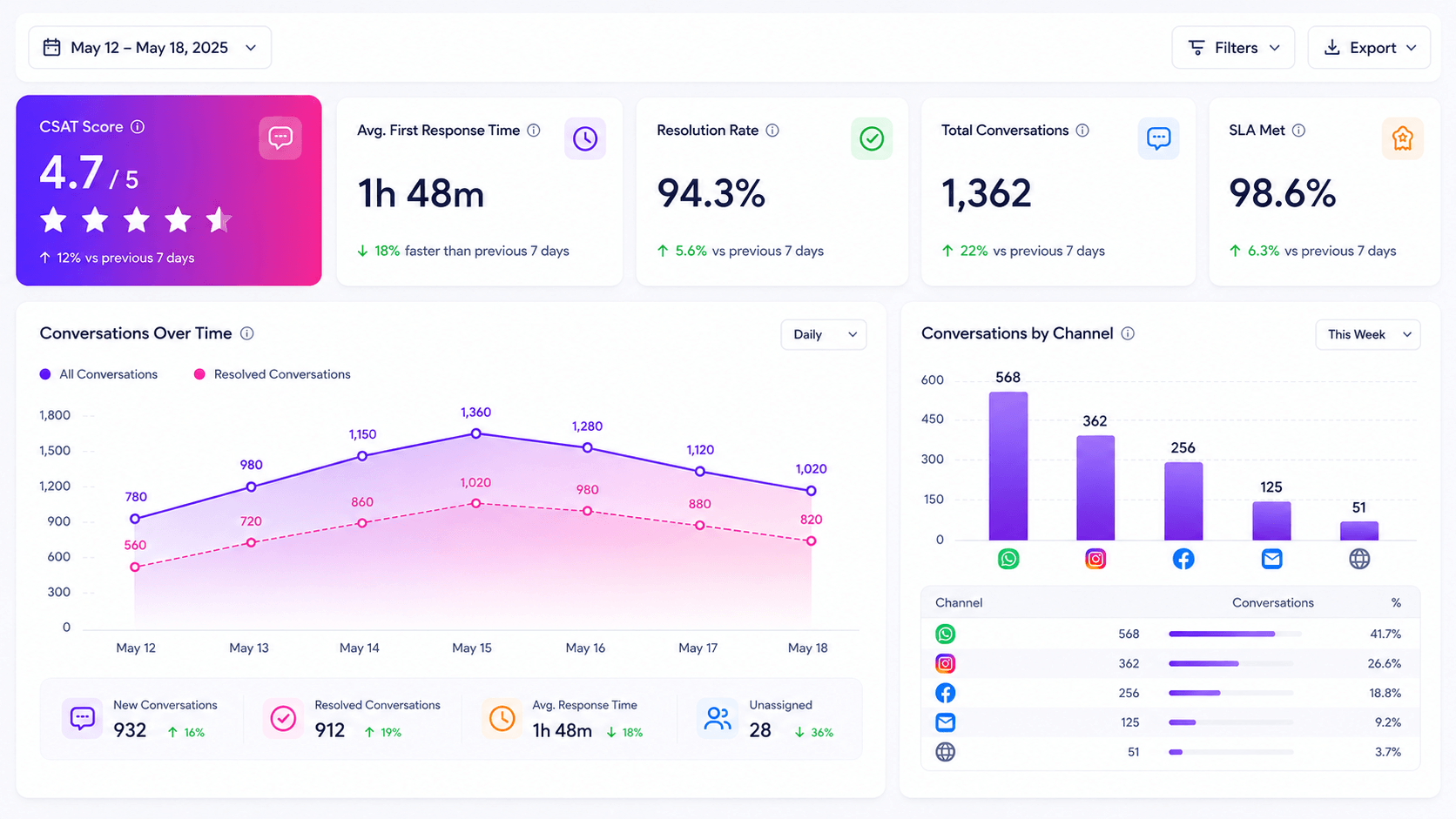
Task: Click the CSAT star rating
Action: pyautogui.click(x=136, y=220)
